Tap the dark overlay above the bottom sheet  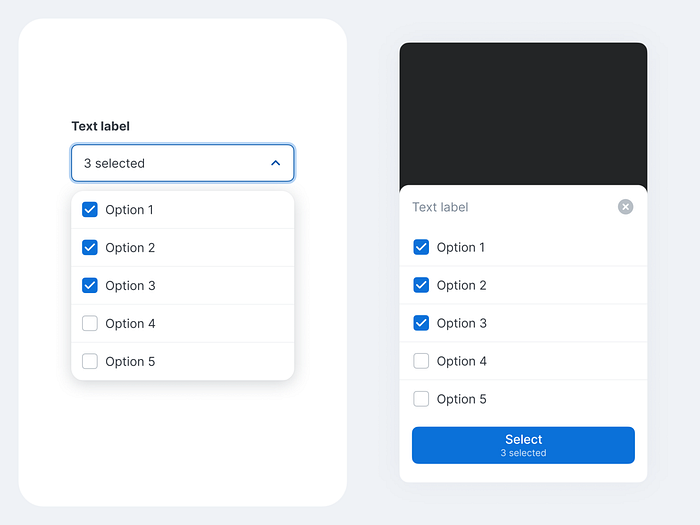[523, 113]
